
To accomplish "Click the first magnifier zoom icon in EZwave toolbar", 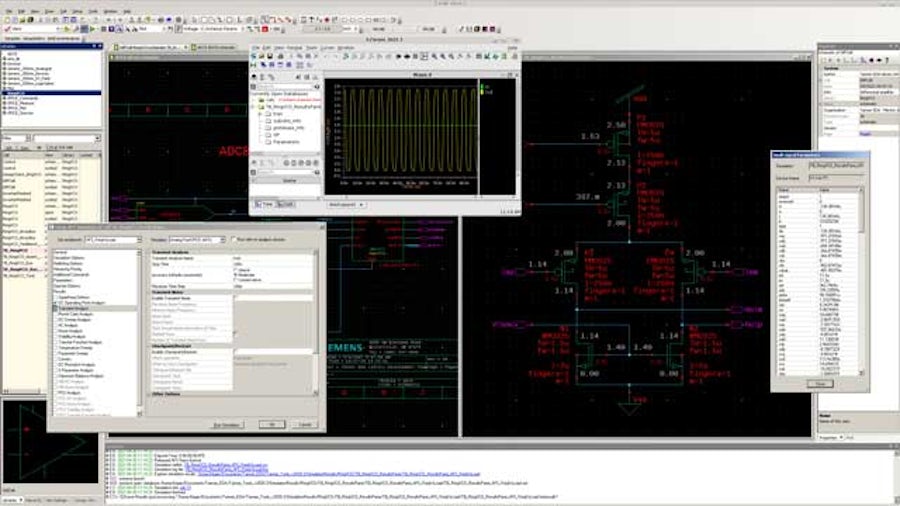I will pyautogui.click(x=434, y=56).
